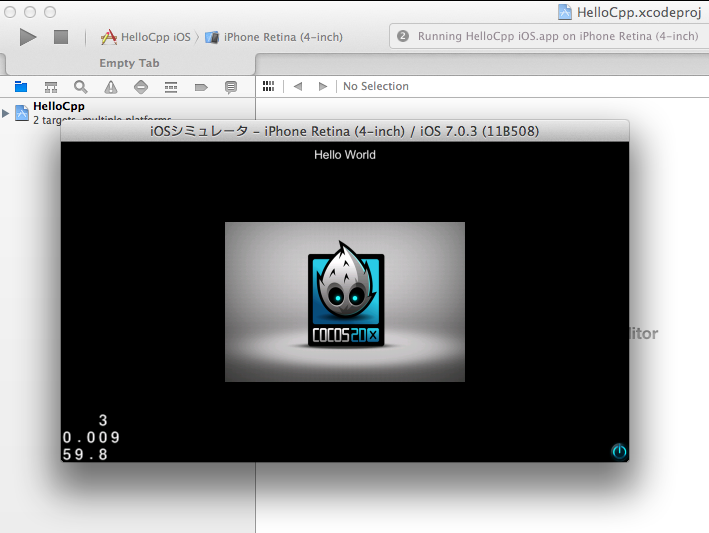Click the Stop button in Xcode toolbar
The image size is (709, 533).
61,37
